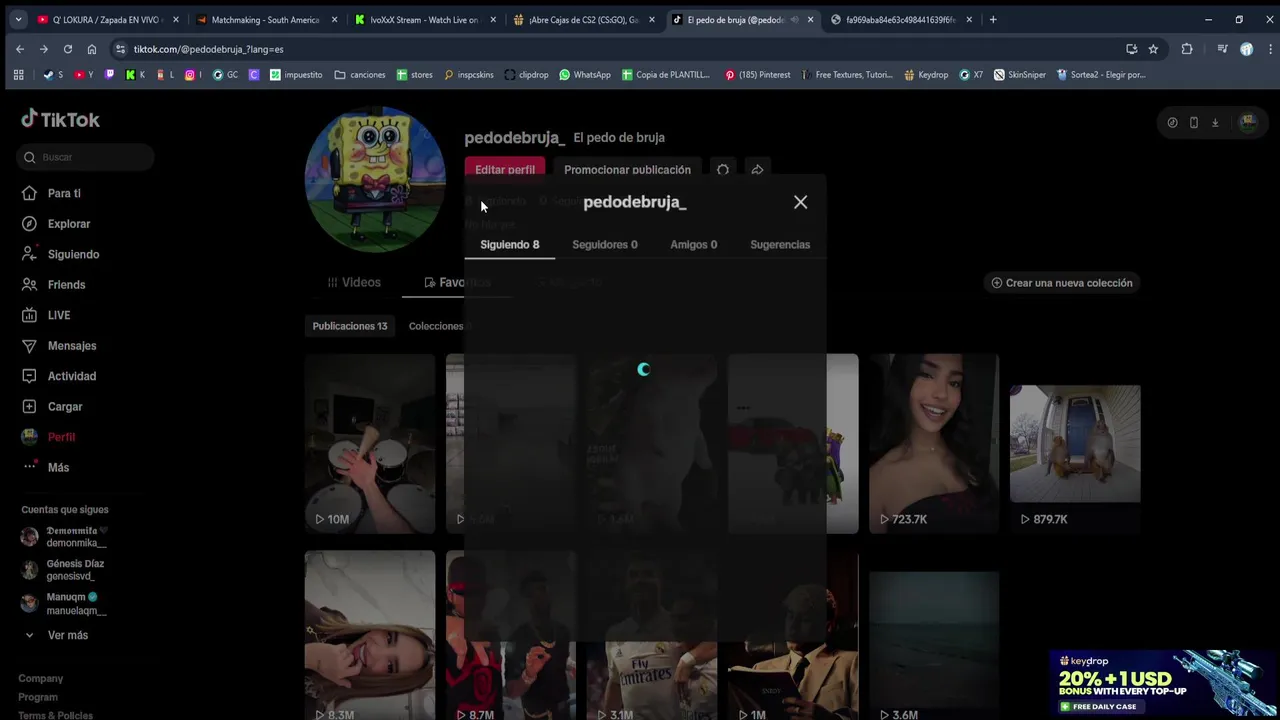Screen dimensions: 1280x720
Task: Open the browser tab search dropdown
Action: coord(18,19)
